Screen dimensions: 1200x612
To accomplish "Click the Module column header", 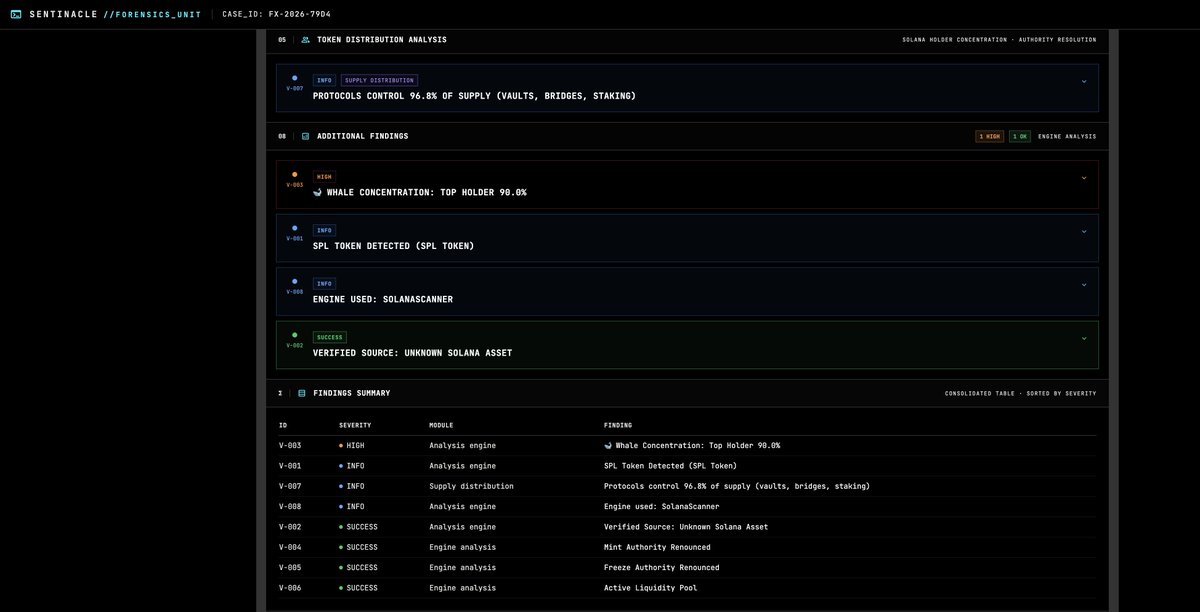I will point(443,425).
